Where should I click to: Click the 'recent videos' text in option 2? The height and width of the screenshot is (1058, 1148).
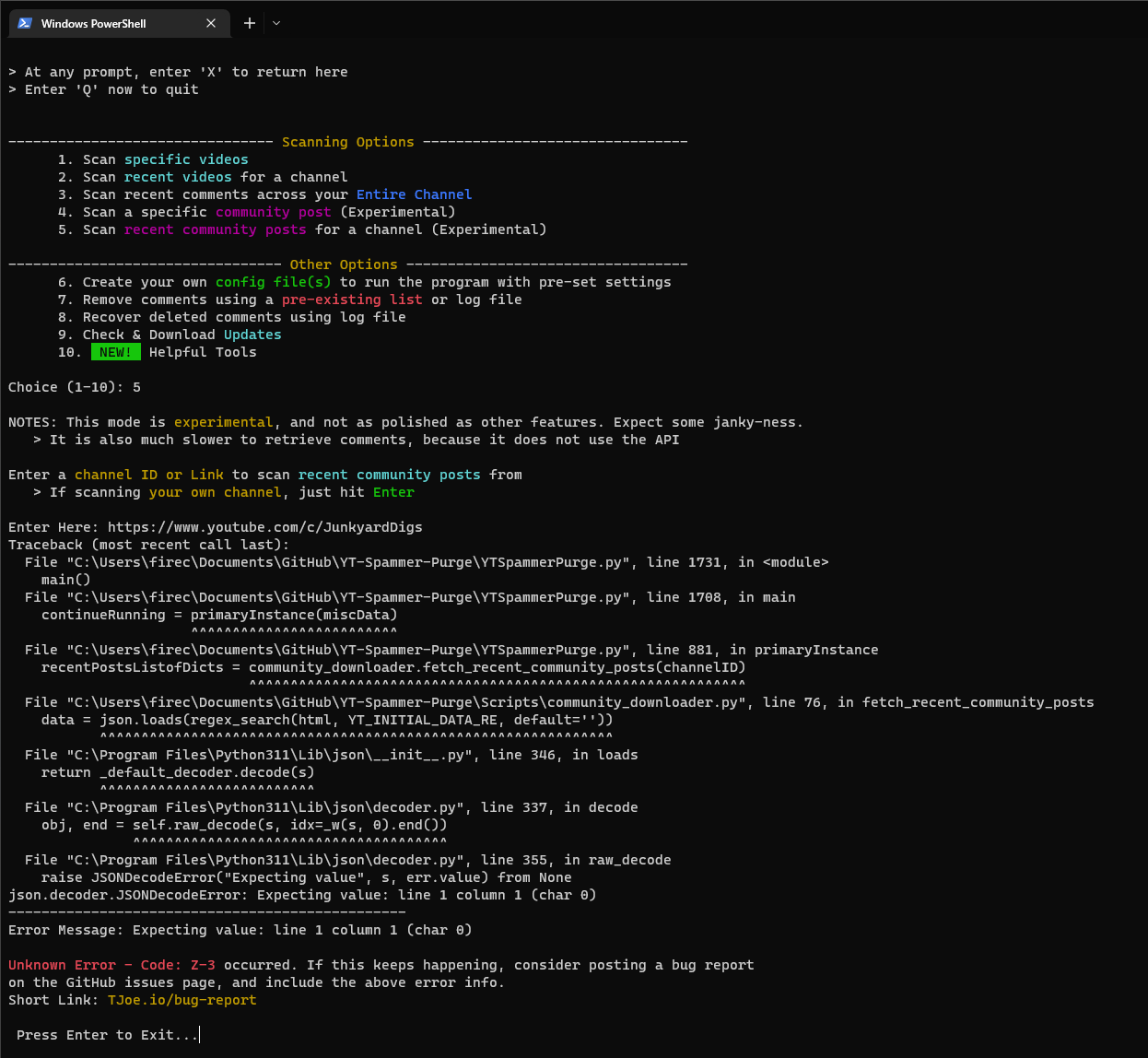click(x=181, y=176)
